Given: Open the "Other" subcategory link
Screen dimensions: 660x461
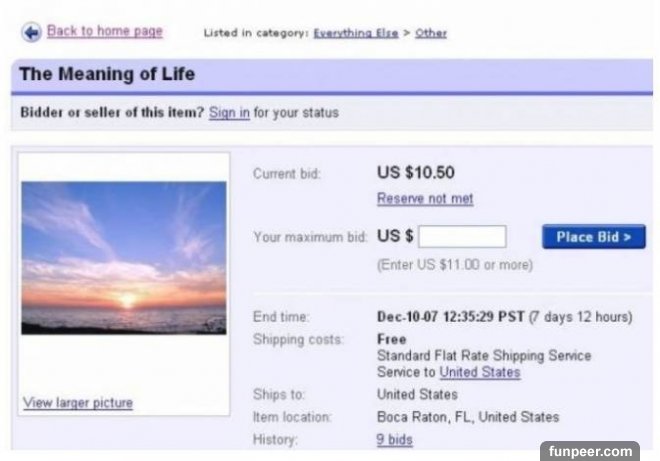Looking at the screenshot, I should pyautogui.click(x=431, y=33).
